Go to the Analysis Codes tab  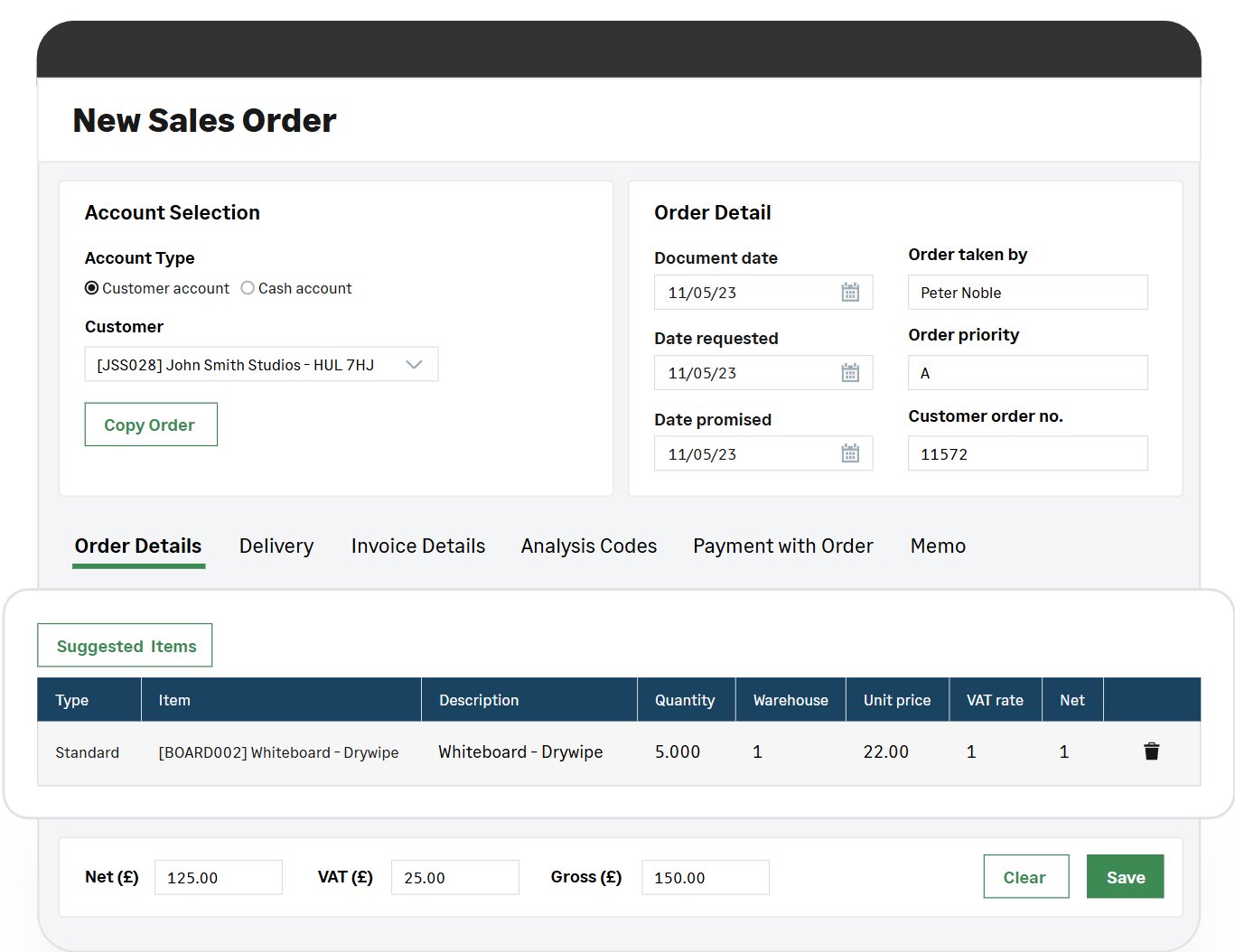(588, 546)
